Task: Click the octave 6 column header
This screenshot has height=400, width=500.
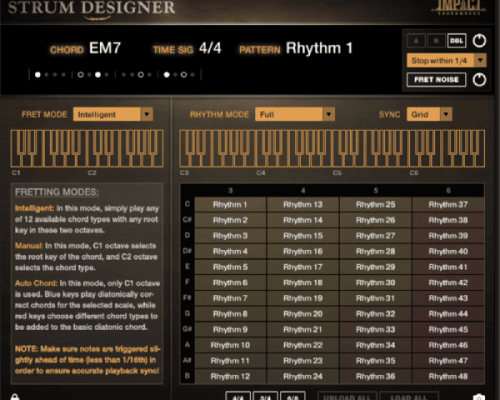Action: tap(448, 190)
